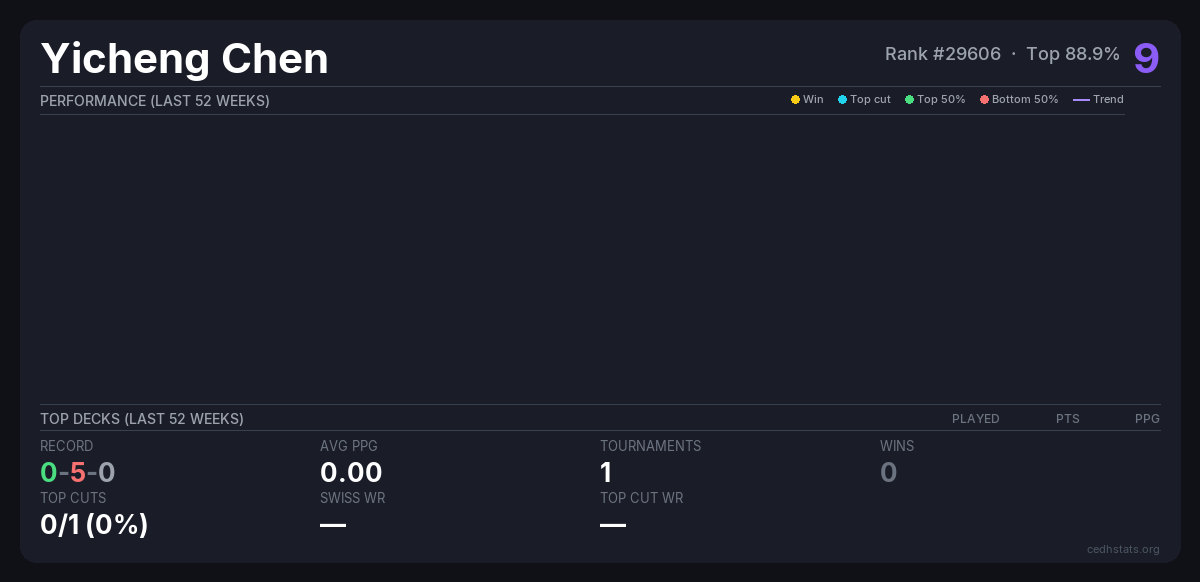The image size is (1200, 582).
Task: Click the cyan Top cut legend dot
Action: [x=842, y=100]
